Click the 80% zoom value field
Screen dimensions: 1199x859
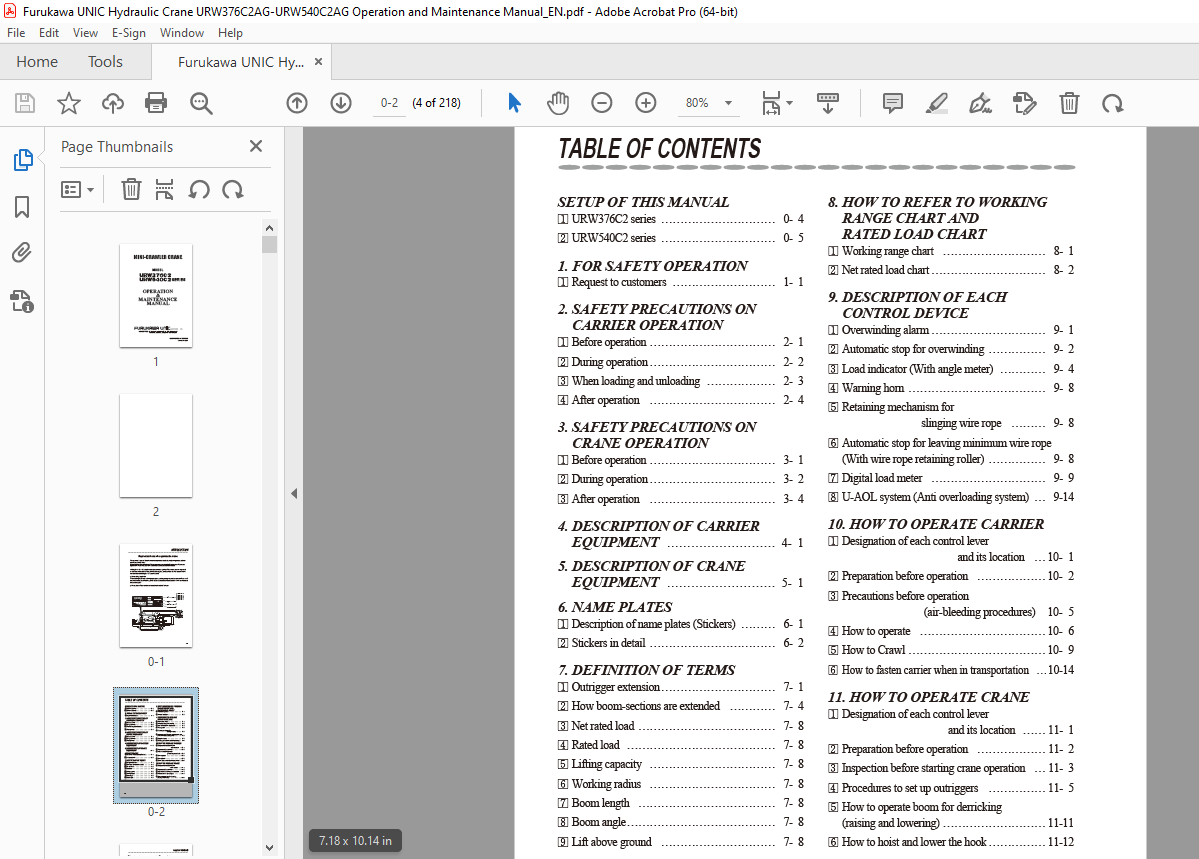click(697, 103)
